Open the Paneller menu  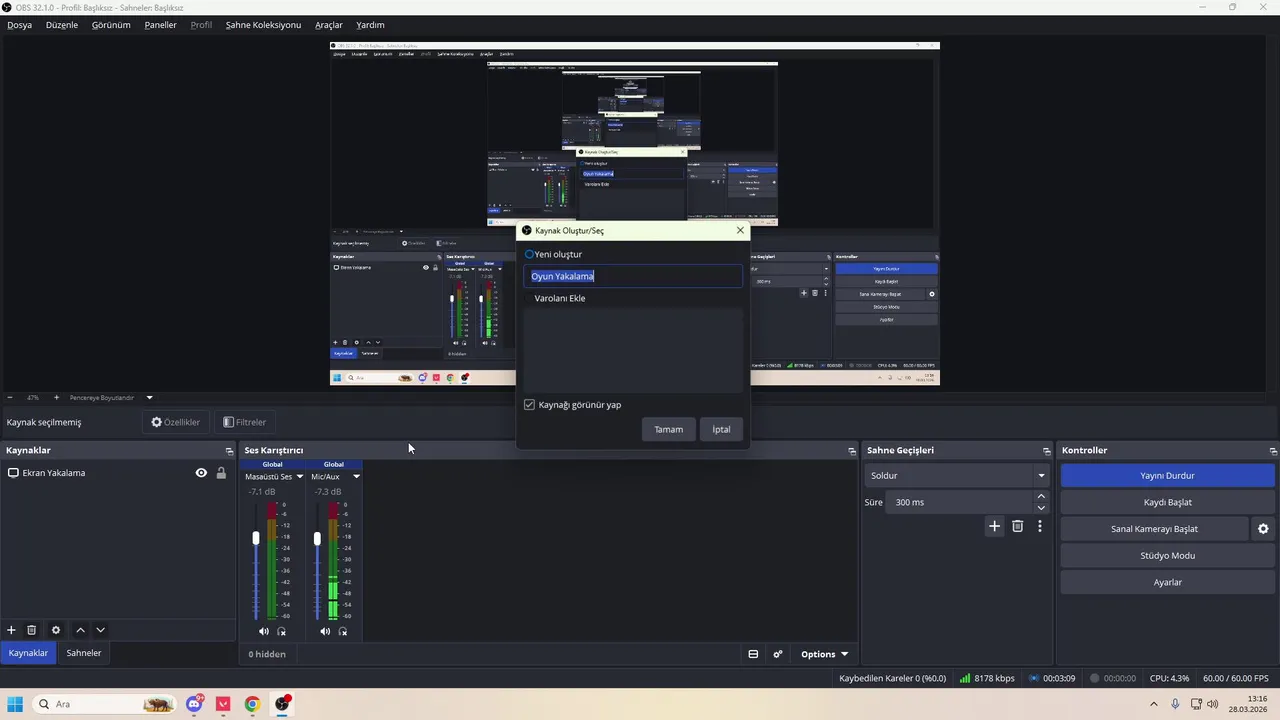click(x=161, y=25)
